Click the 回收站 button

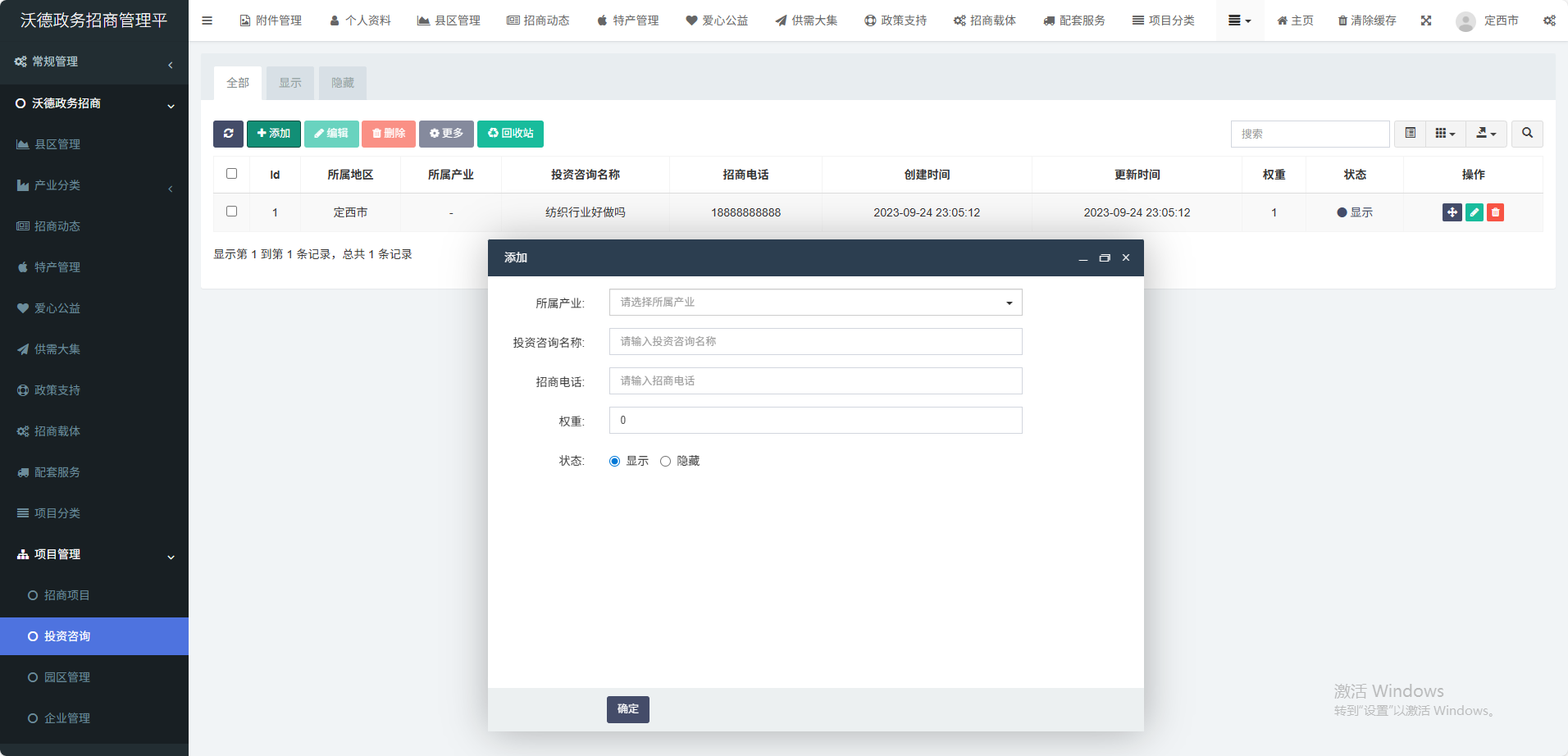[x=510, y=134]
